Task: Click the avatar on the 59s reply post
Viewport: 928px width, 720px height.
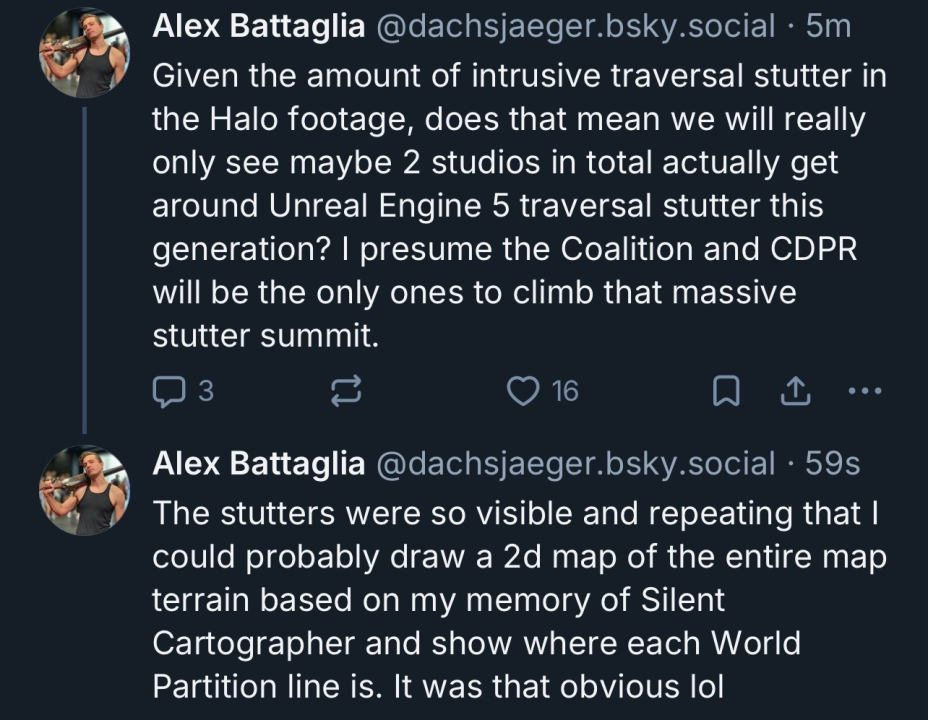Action: click(85, 491)
